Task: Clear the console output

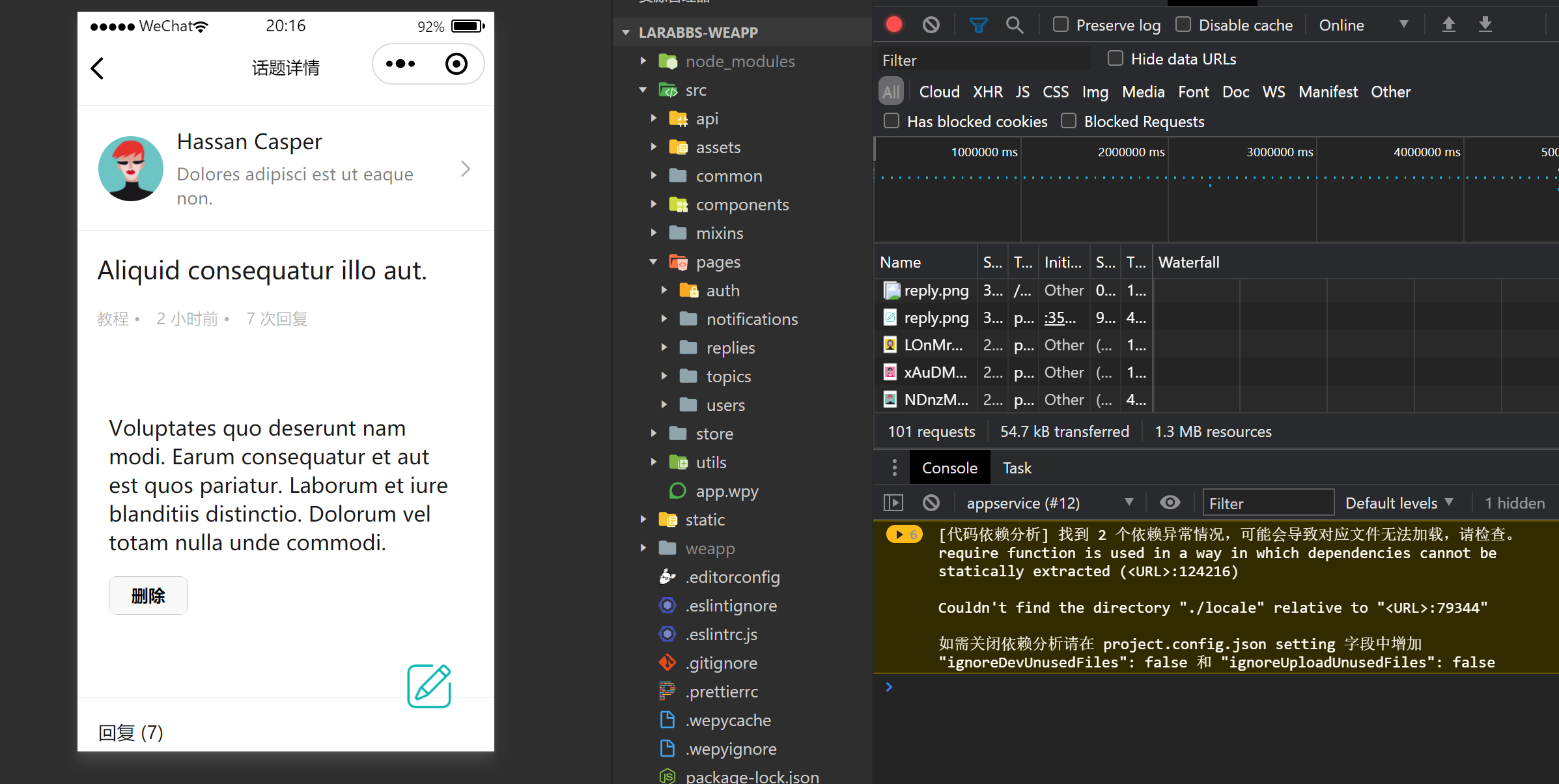Action: point(931,503)
